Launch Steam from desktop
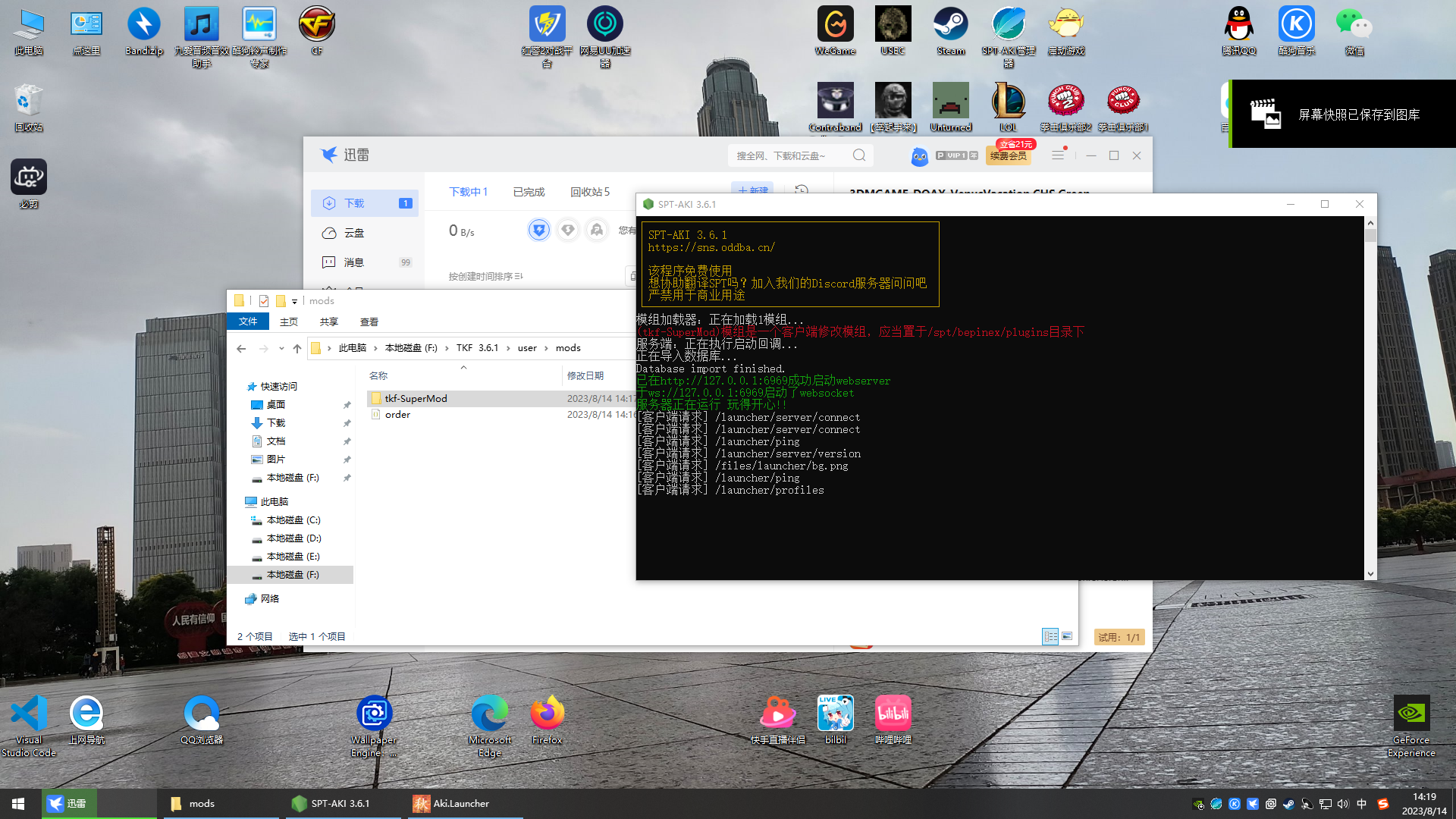 pyautogui.click(x=950, y=32)
